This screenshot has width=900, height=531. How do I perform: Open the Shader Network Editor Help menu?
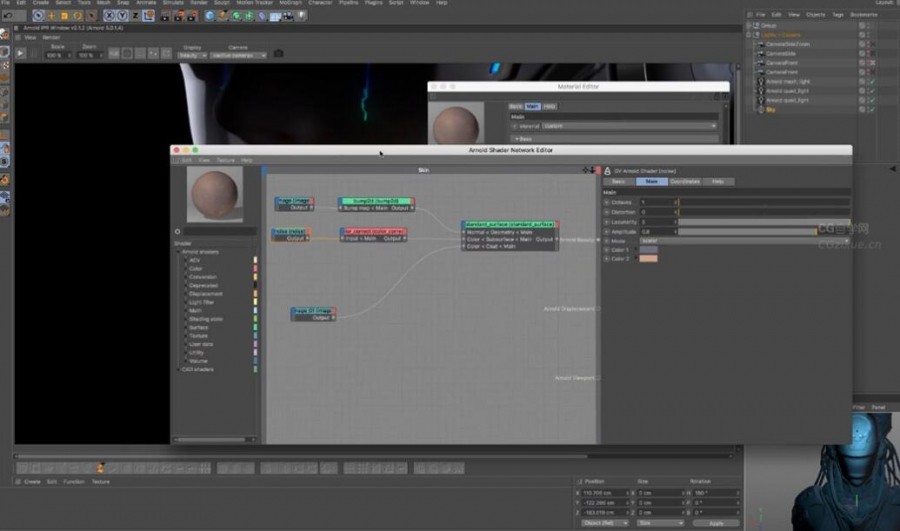[x=247, y=160]
